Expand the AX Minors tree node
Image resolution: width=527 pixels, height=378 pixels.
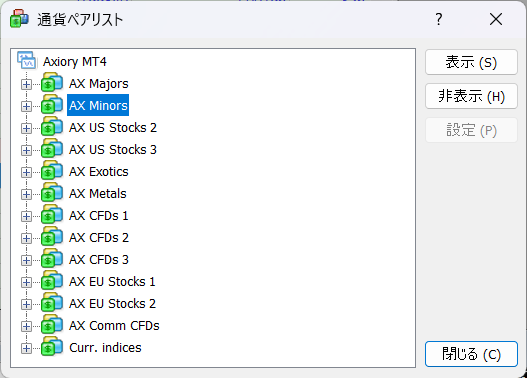click(x=26, y=107)
